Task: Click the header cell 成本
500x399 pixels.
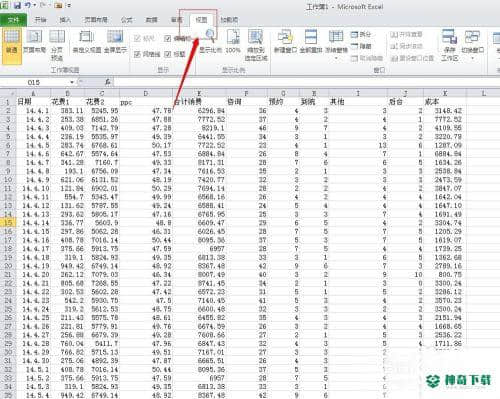Action: pyautogui.click(x=445, y=102)
